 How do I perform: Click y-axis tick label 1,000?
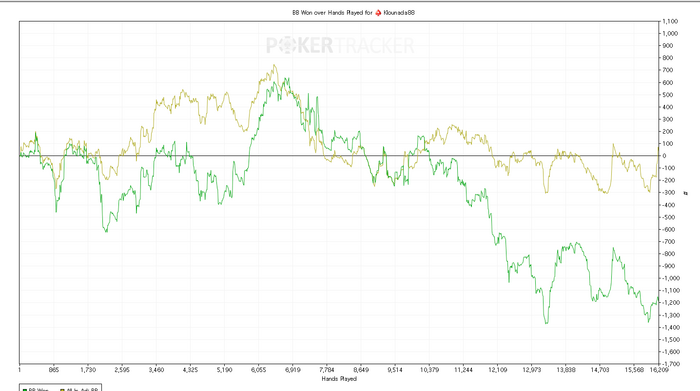coord(671,33)
